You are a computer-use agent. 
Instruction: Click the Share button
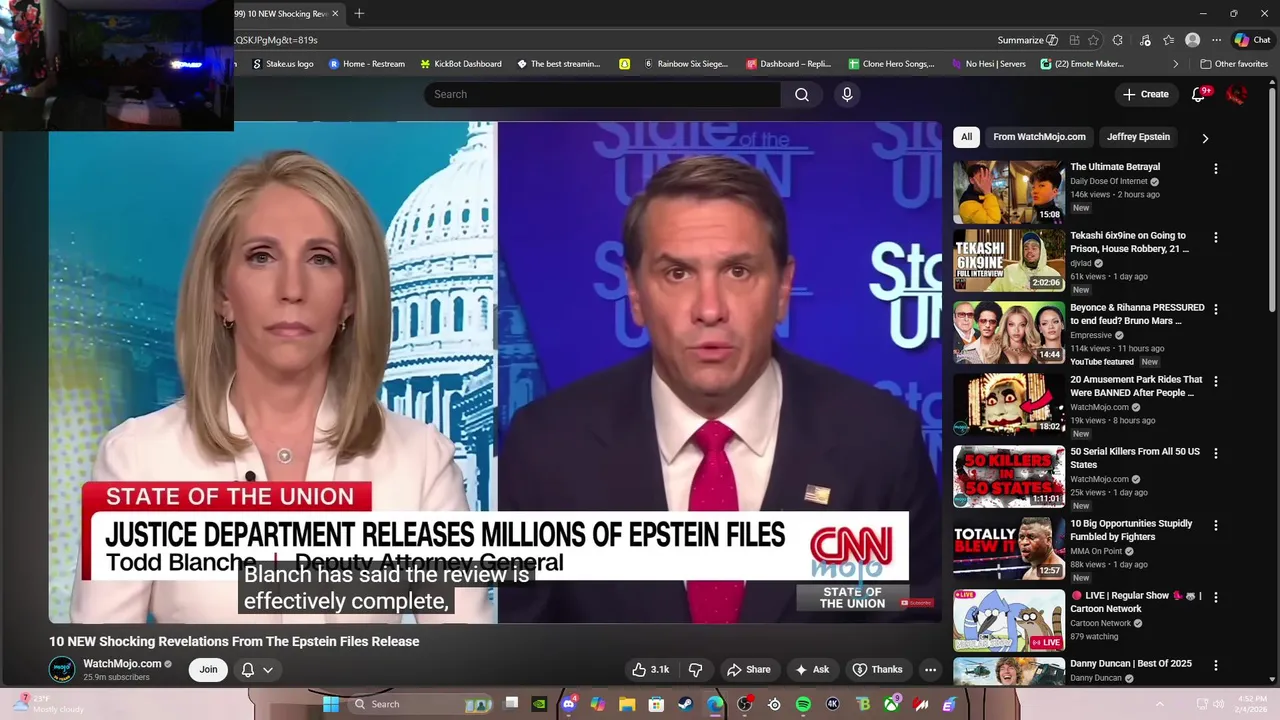click(749, 670)
